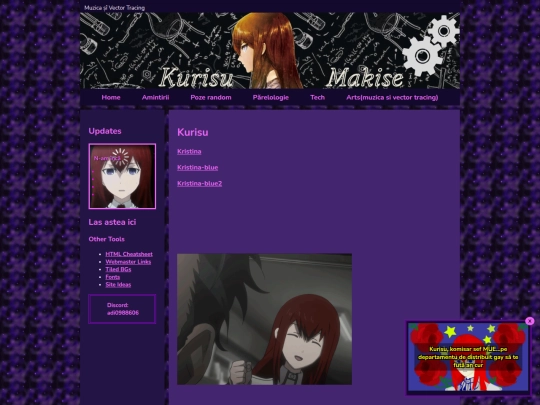
Task: Click the anime scene image below links
Action: coord(264,319)
